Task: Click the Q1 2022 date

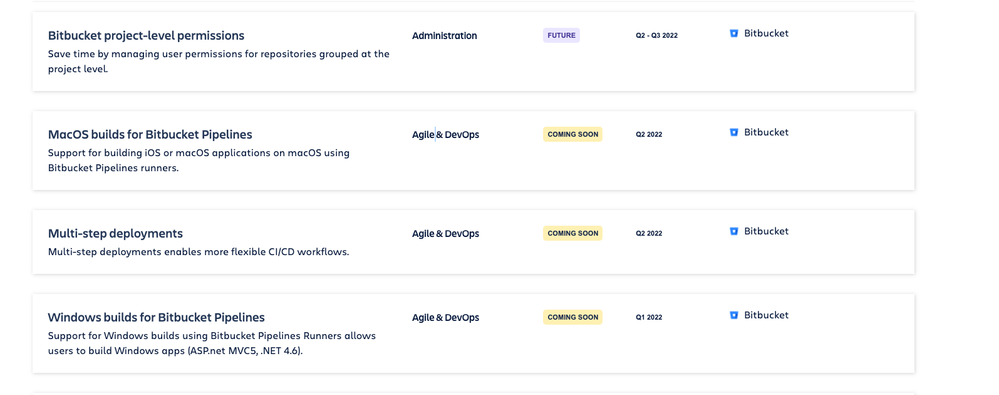Action: click(649, 317)
